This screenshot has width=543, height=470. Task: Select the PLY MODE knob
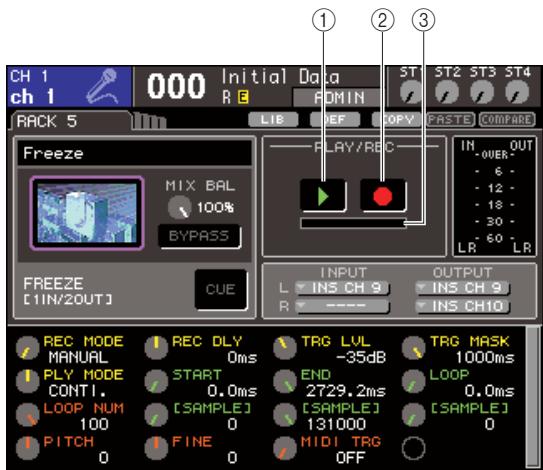(28, 381)
